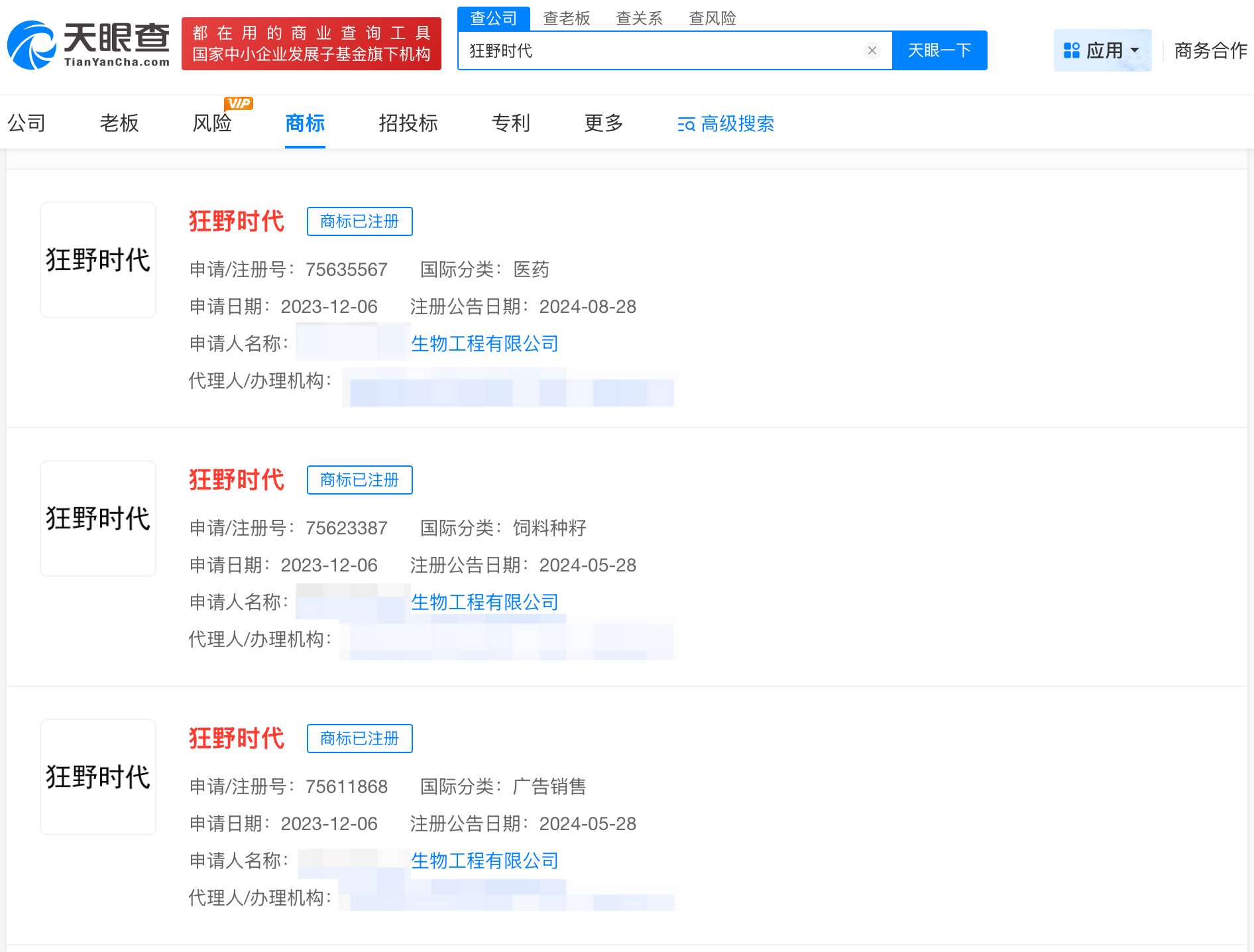
Task: Switch to the 招投标 tab
Action: [x=408, y=124]
